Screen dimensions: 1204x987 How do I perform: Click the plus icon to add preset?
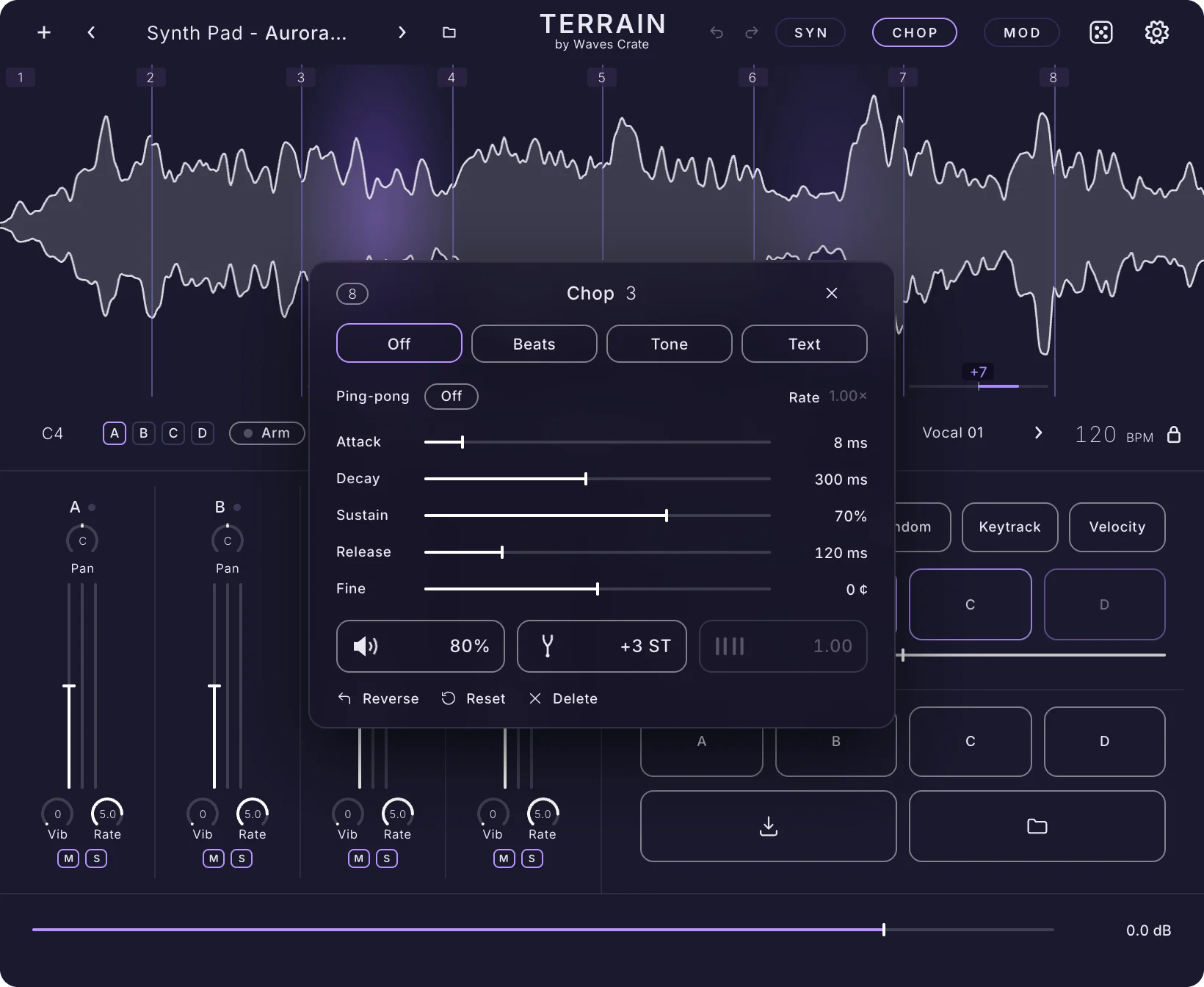[44, 32]
